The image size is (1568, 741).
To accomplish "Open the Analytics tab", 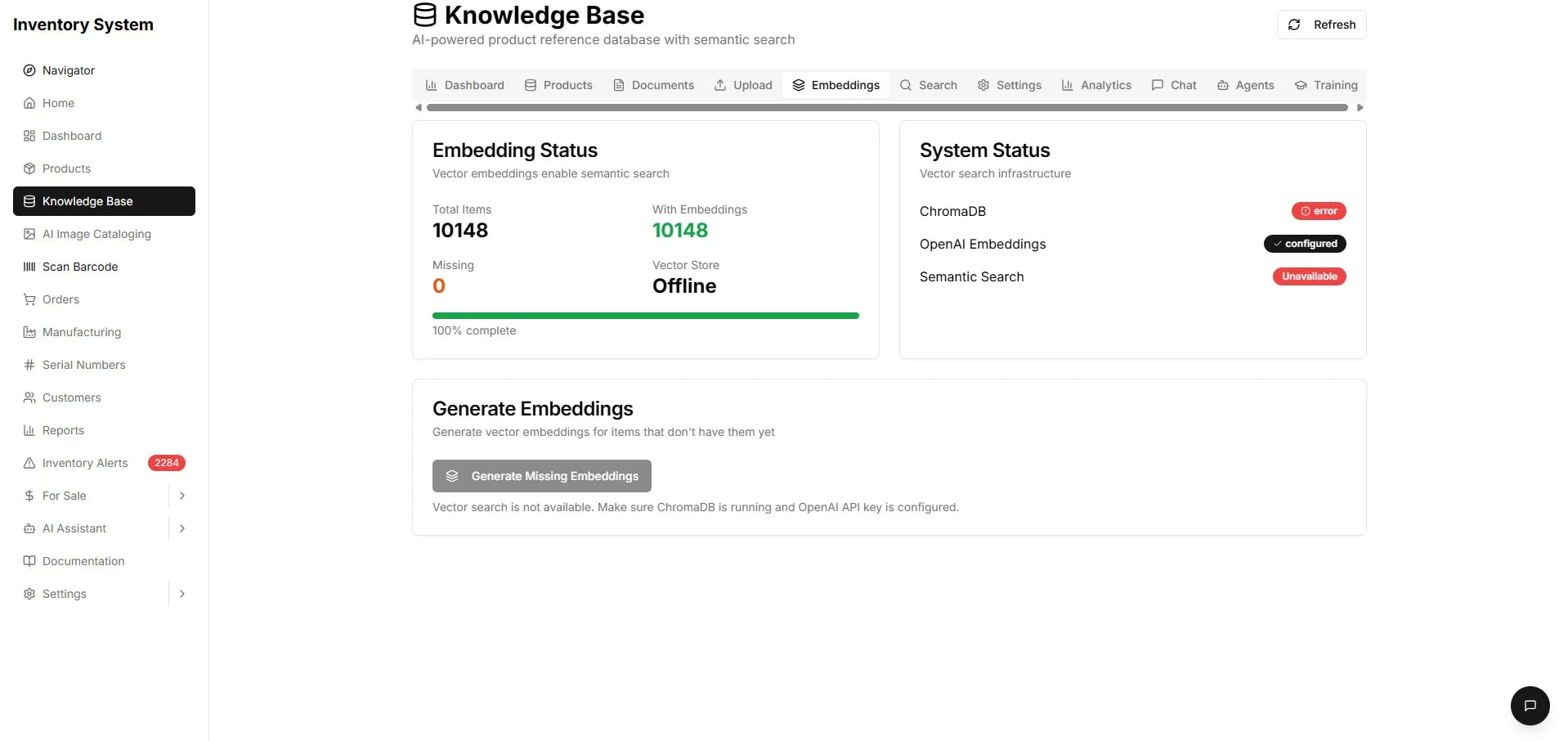I will tap(1096, 85).
